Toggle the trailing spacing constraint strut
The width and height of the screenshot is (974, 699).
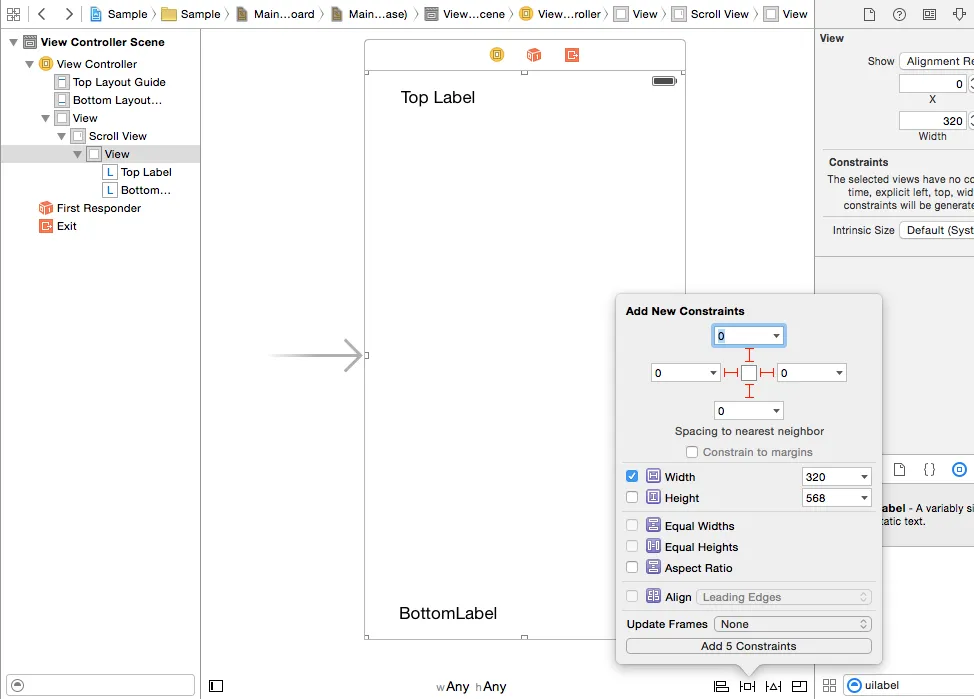click(767, 373)
